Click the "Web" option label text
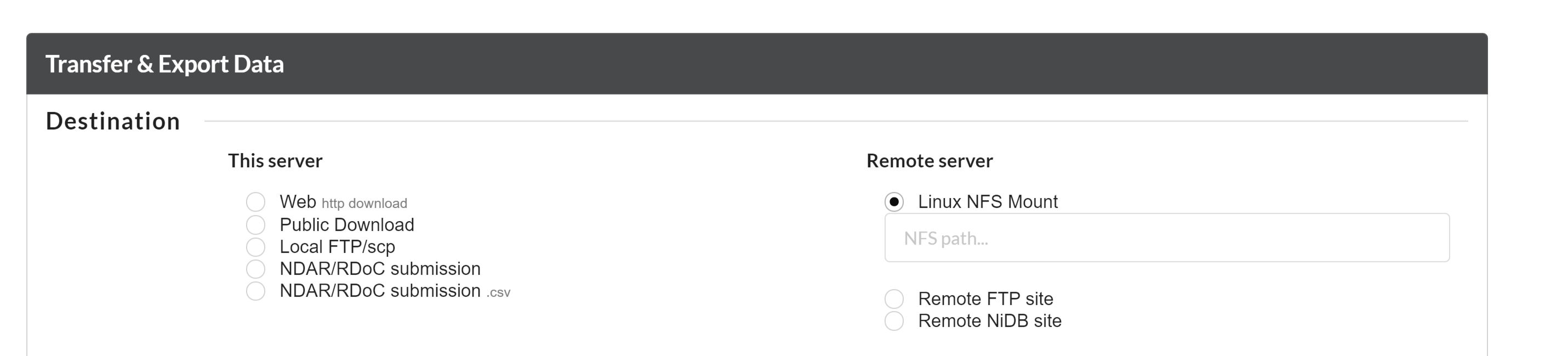The width and height of the screenshot is (1568, 356). (298, 202)
